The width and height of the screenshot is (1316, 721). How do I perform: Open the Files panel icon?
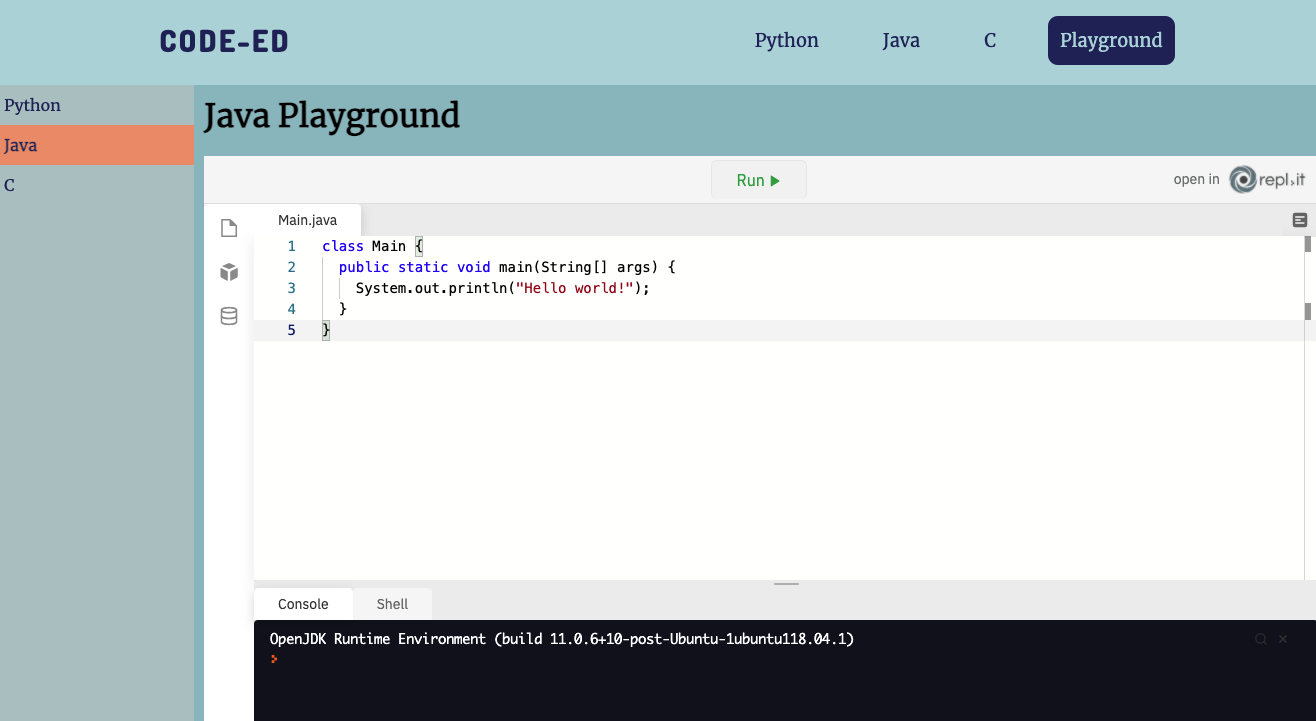pos(229,228)
